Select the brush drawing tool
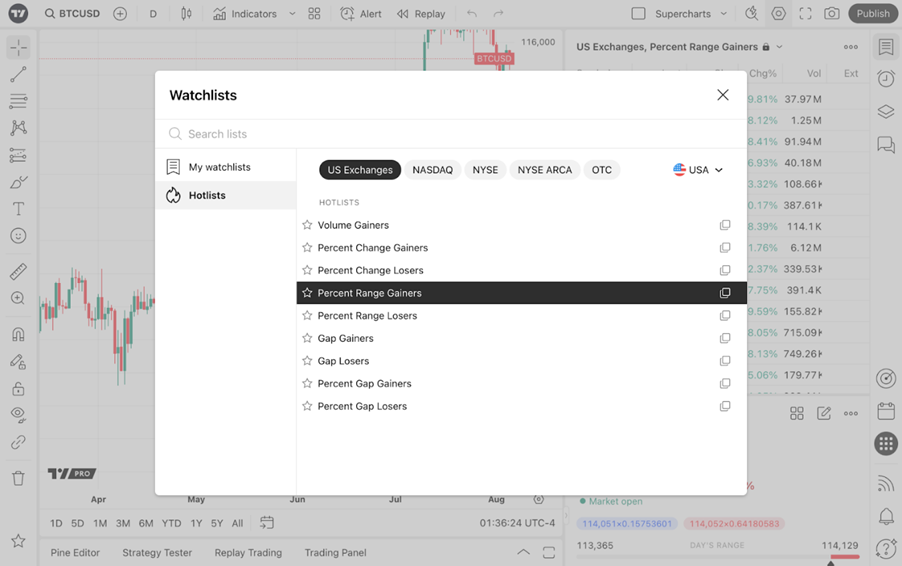This screenshot has width=902, height=566. click(x=18, y=182)
